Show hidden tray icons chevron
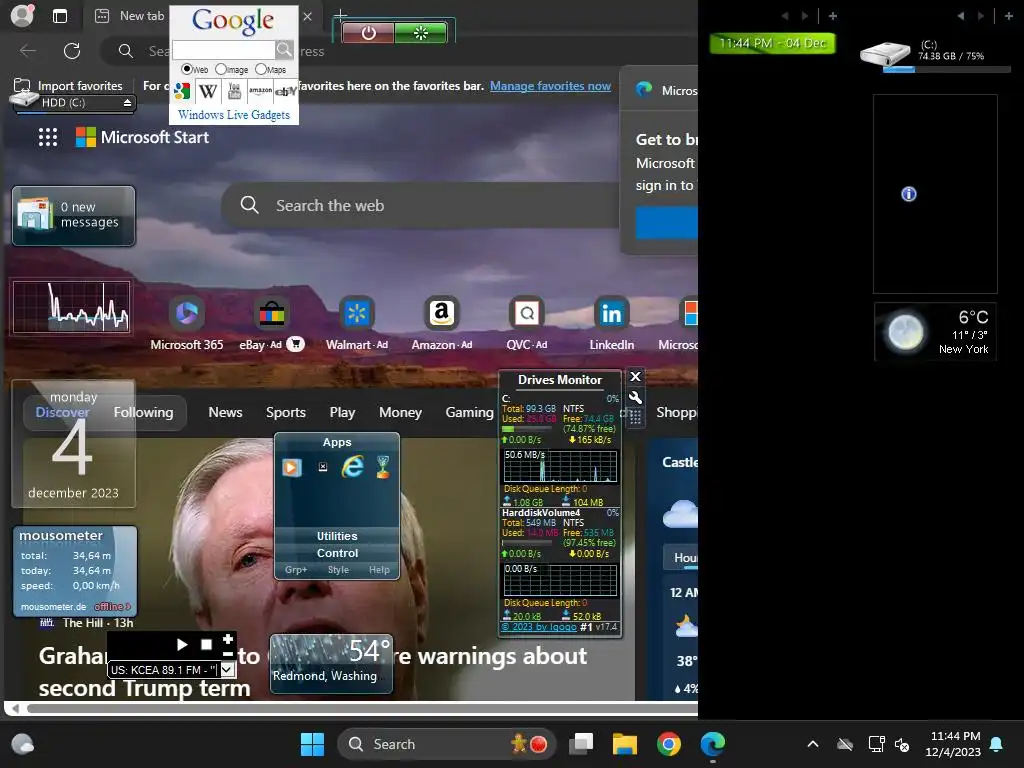 tap(812, 744)
